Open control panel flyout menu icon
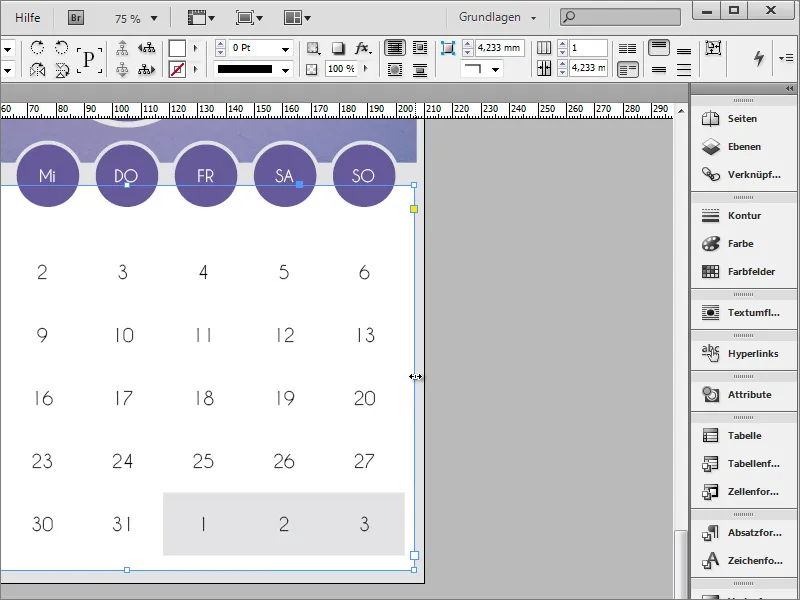This screenshot has width=800, height=600. click(786, 58)
